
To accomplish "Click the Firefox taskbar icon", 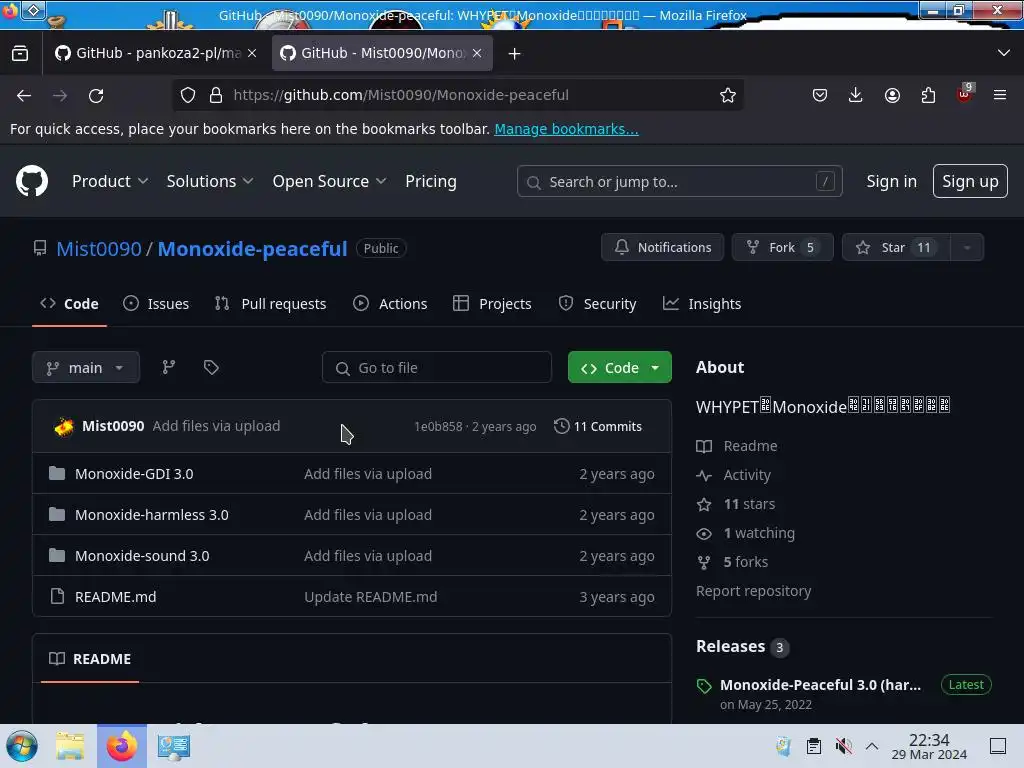I will (x=122, y=746).
